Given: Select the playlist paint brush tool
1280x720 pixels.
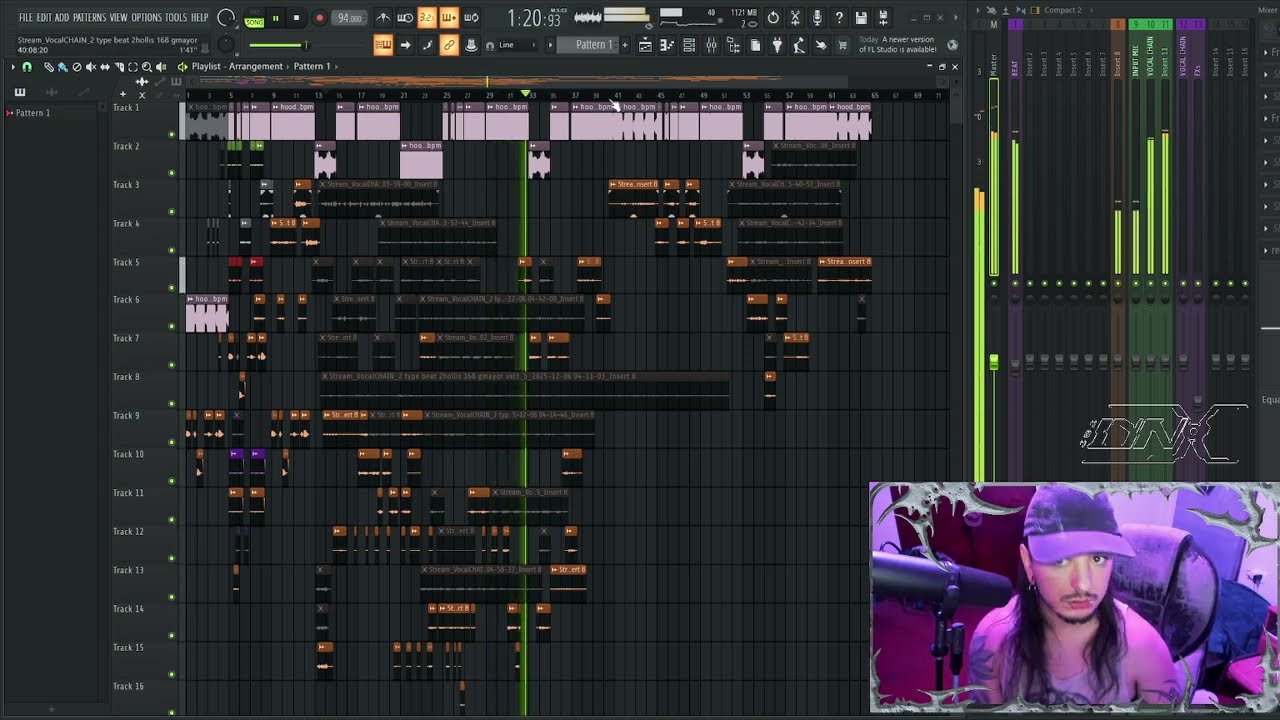Looking at the screenshot, I should (62, 67).
